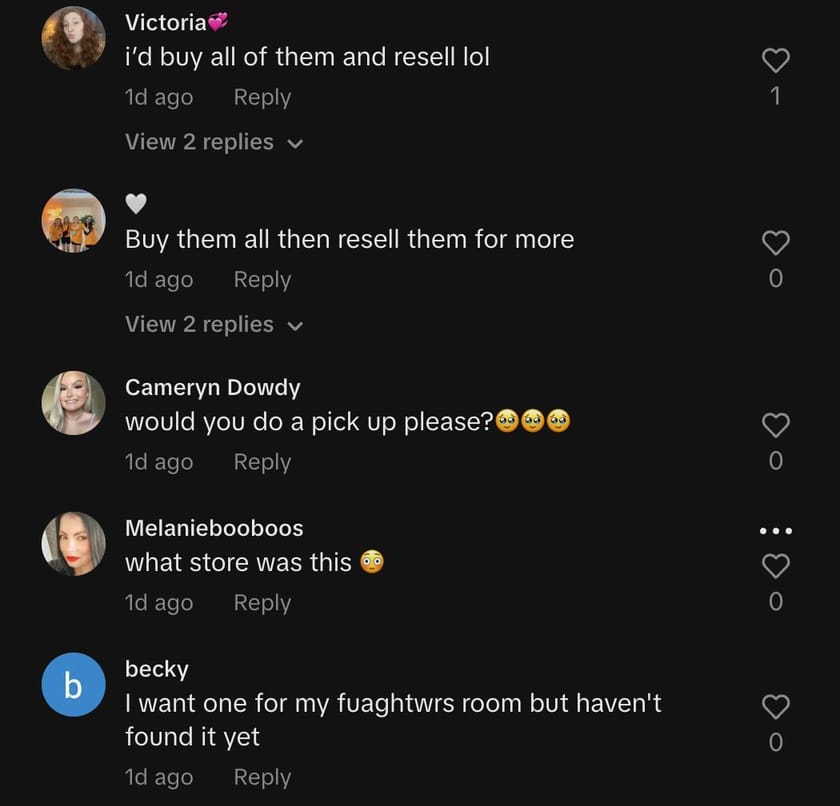
Task: Expand "View 2 replies" under the white heart user's comment
Action: pos(199,324)
